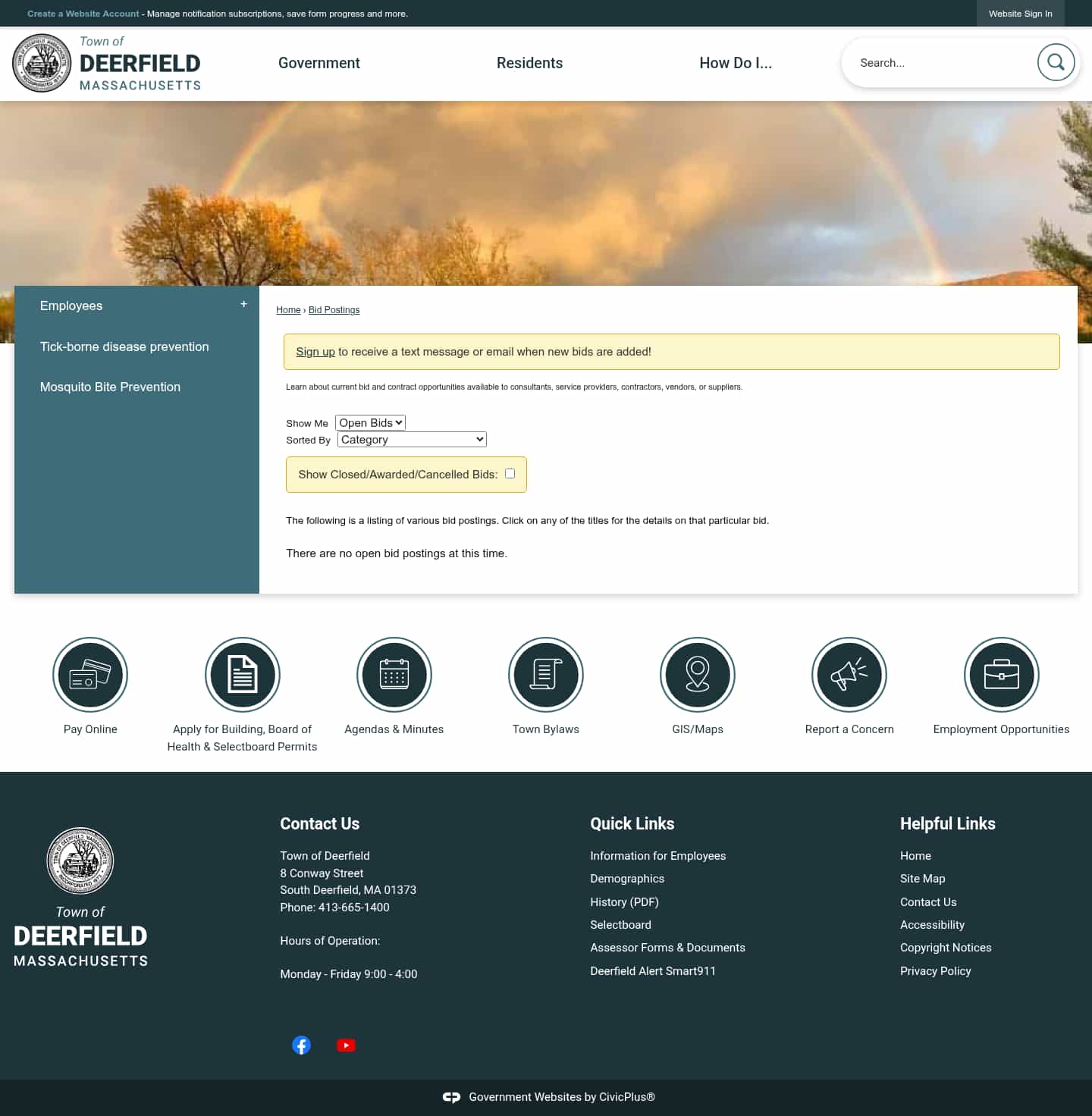Click the 'no open bid postings' message
Image resolution: width=1092 pixels, height=1116 pixels.
click(397, 553)
